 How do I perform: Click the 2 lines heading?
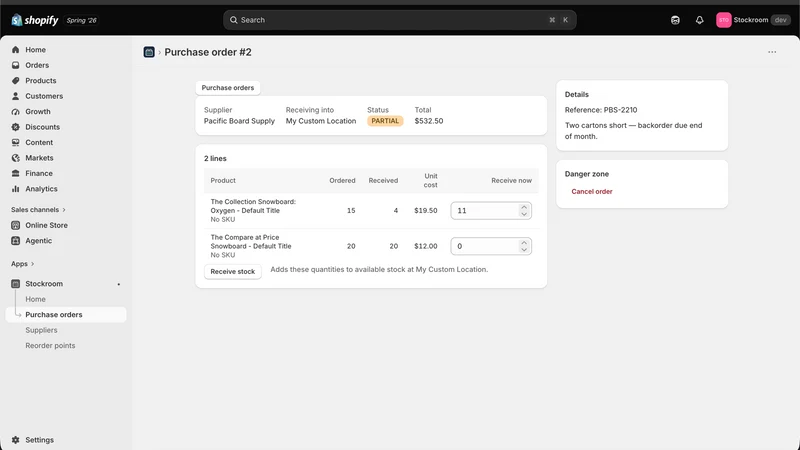tap(215, 159)
